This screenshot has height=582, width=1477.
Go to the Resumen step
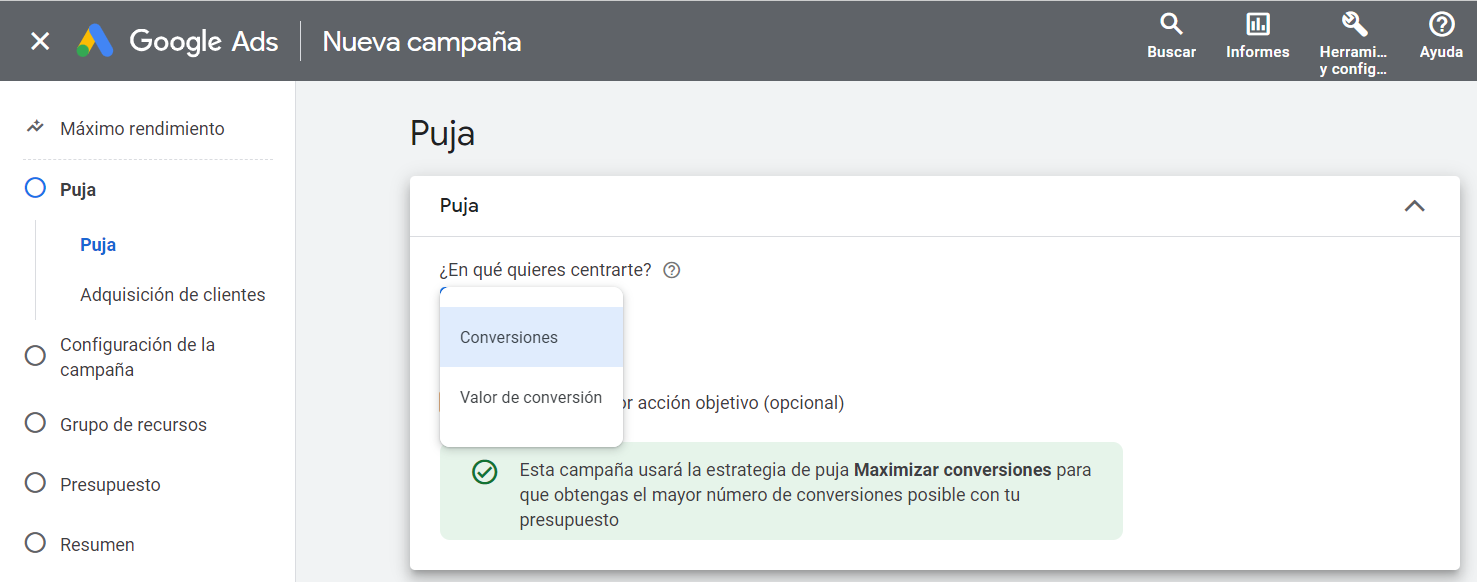(97, 545)
